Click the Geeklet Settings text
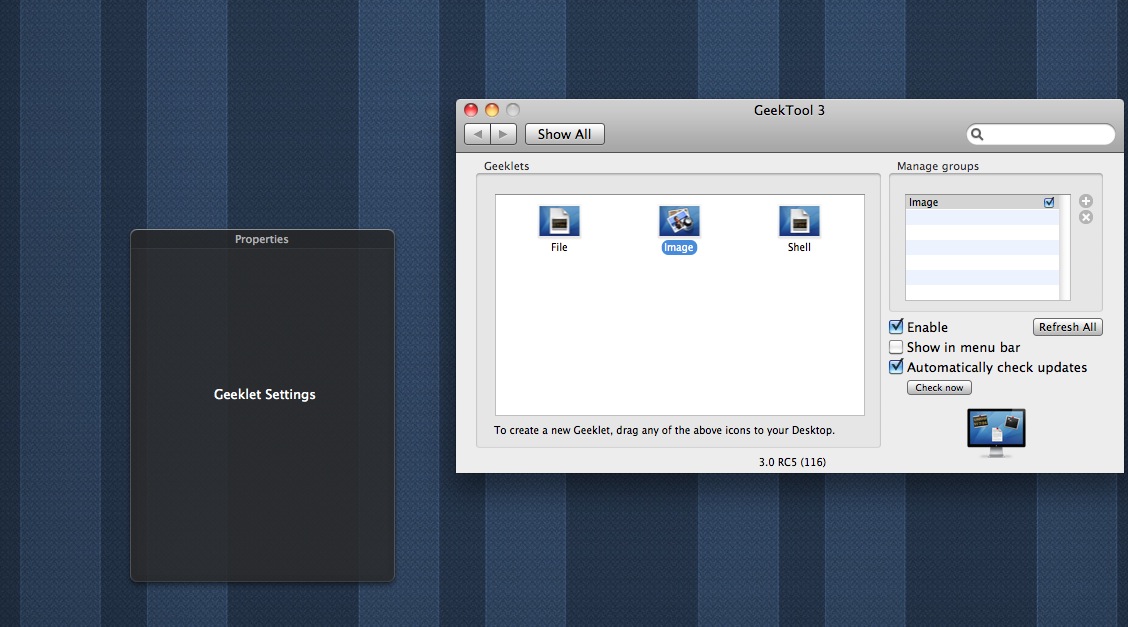The height and width of the screenshot is (627, 1128). [x=265, y=395]
